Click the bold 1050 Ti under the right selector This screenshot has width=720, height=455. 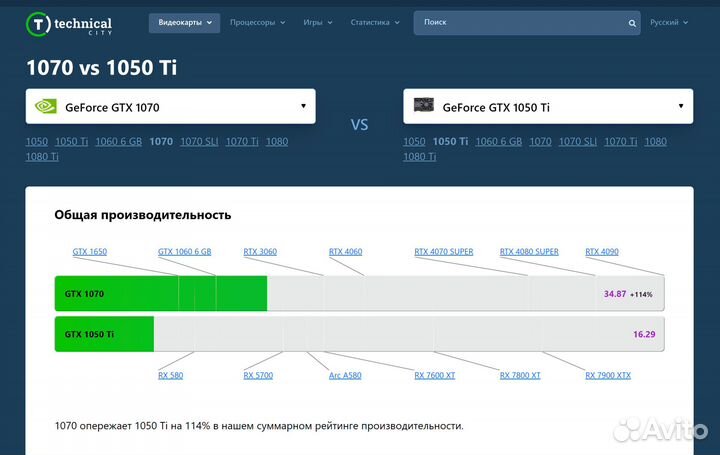(450, 141)
